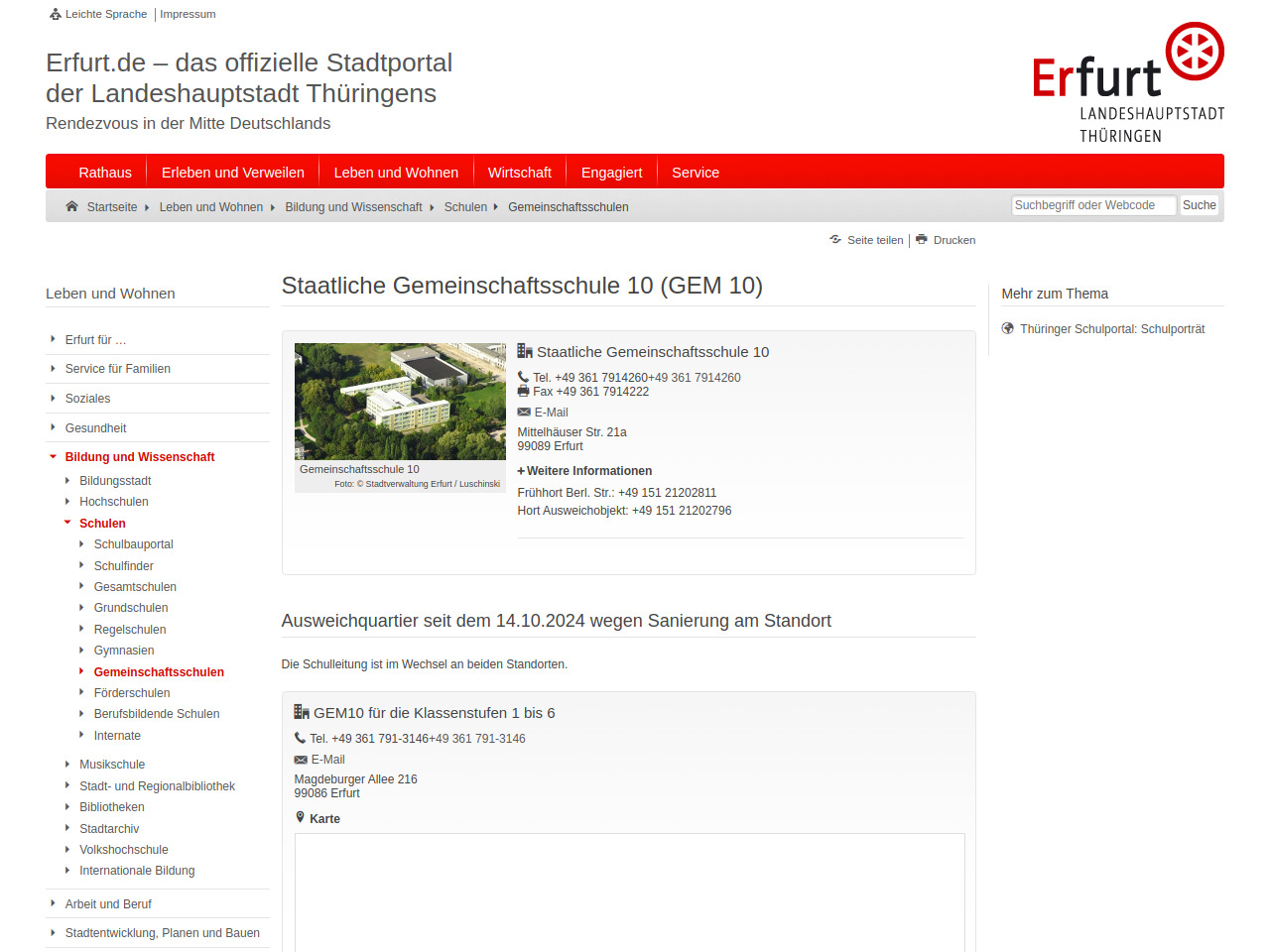Click the Gemeinschaftsschule 10 aerial photo
The image size is (1270, 952).
coord(400,401)
